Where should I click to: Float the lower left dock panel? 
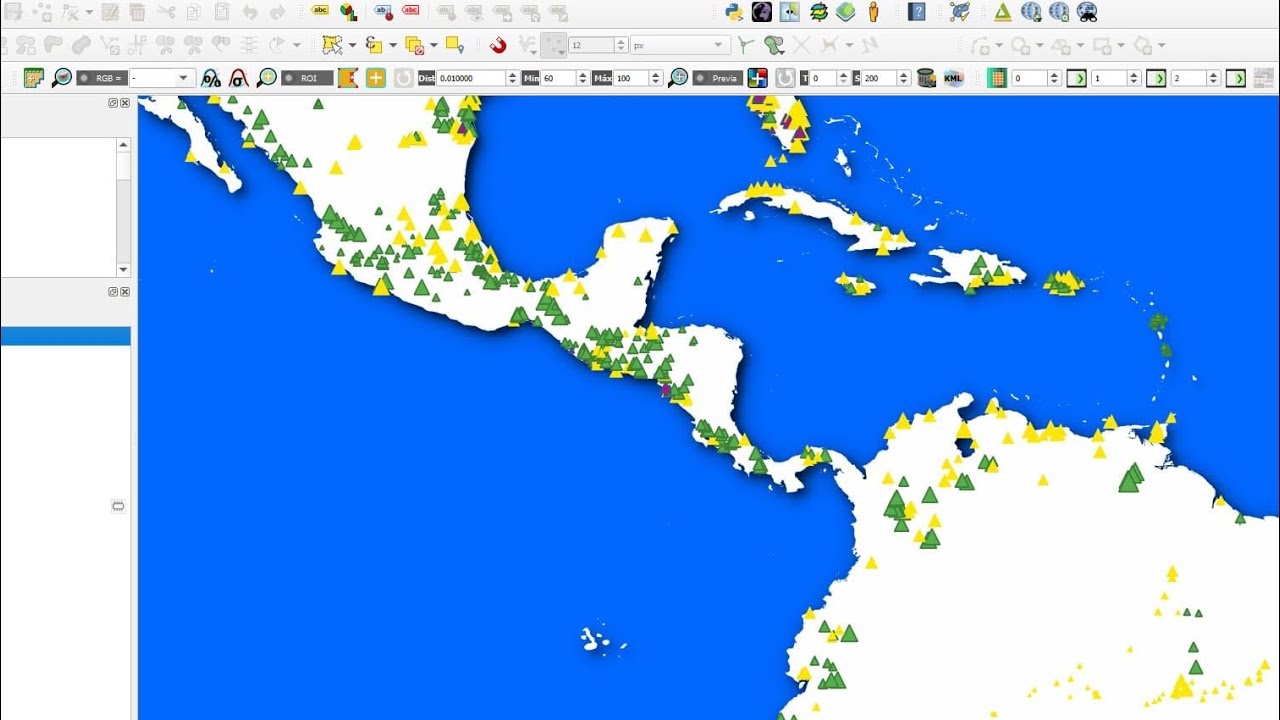(x=114, y=292)
